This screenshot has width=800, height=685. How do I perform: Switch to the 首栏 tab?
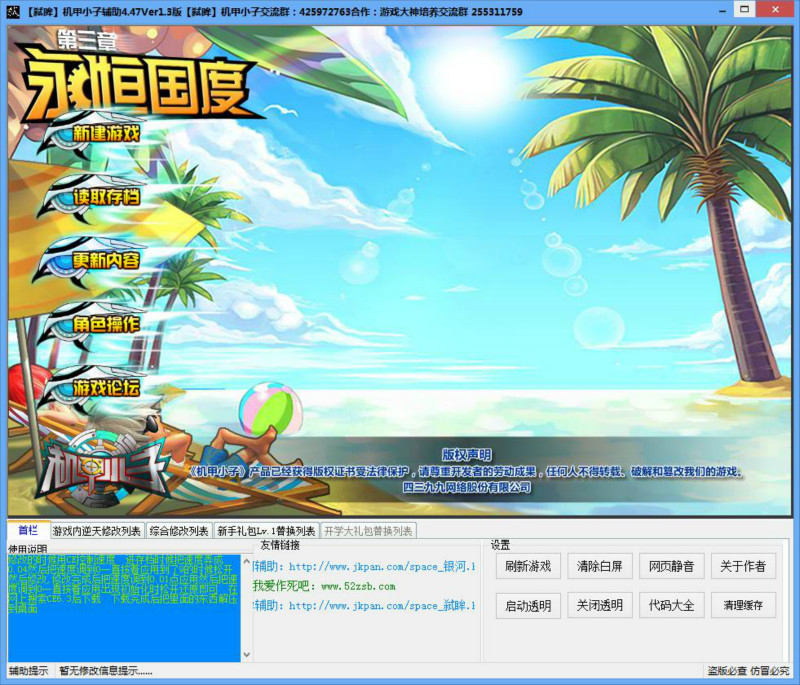[27, 530]
